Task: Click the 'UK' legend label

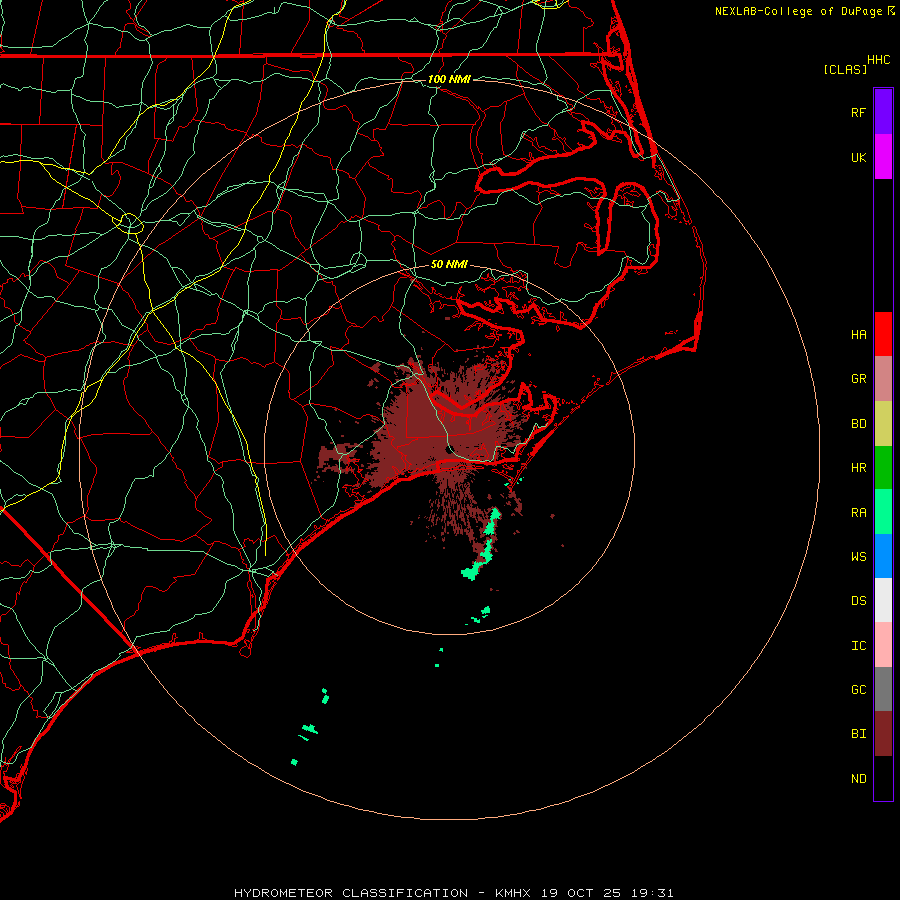Action: click(x=858, y=157)
